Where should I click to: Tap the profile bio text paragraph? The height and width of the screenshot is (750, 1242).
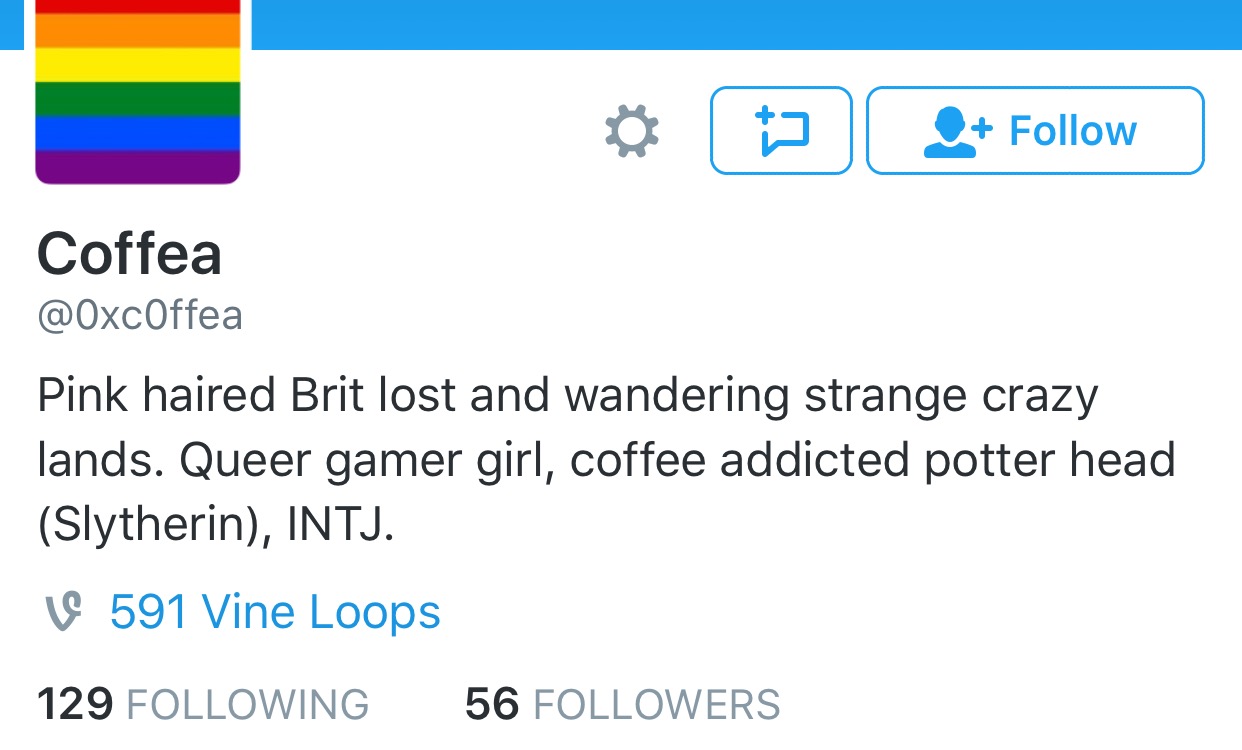[606, 461]
